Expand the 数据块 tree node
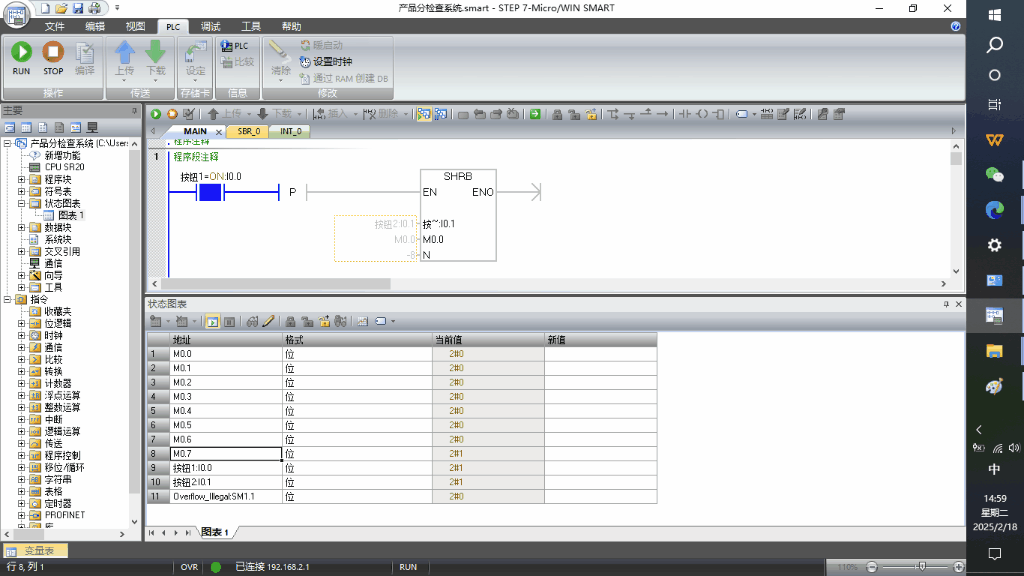This screenshot has width=1024, height=576. coord(22,227)
